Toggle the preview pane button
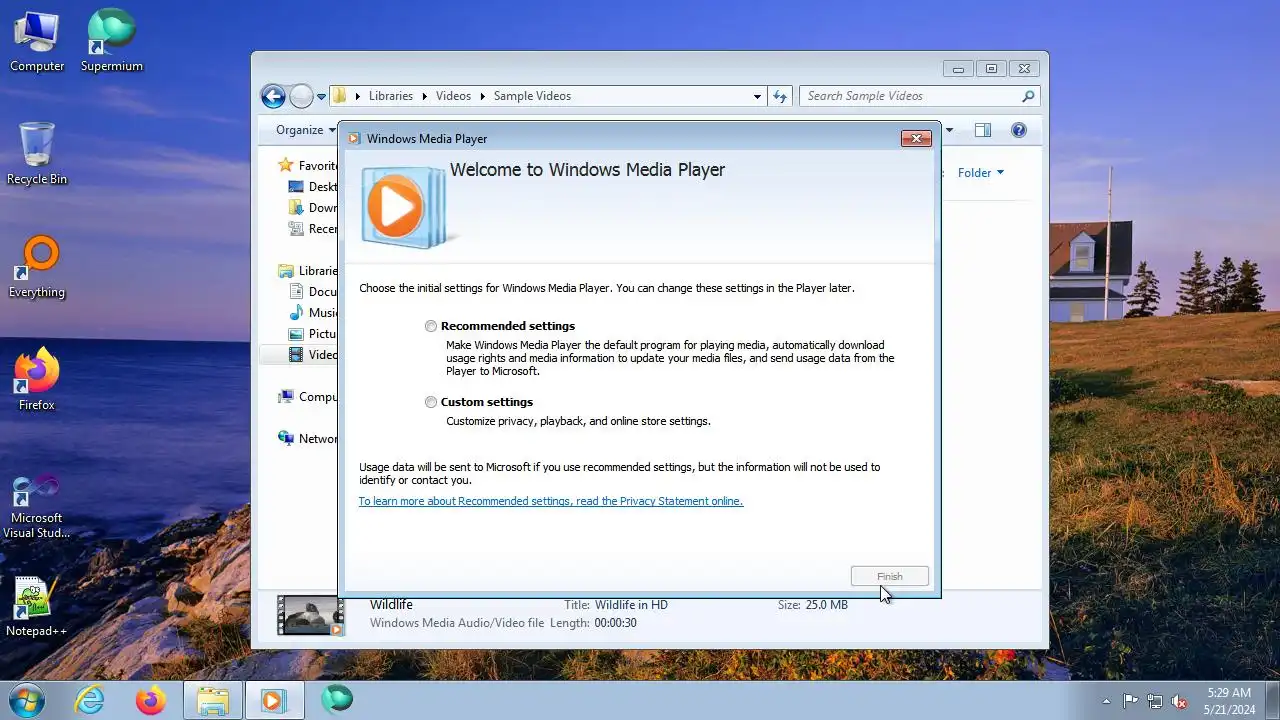The width and height of the screenshot is (1280, 720). tap(983, 130)
